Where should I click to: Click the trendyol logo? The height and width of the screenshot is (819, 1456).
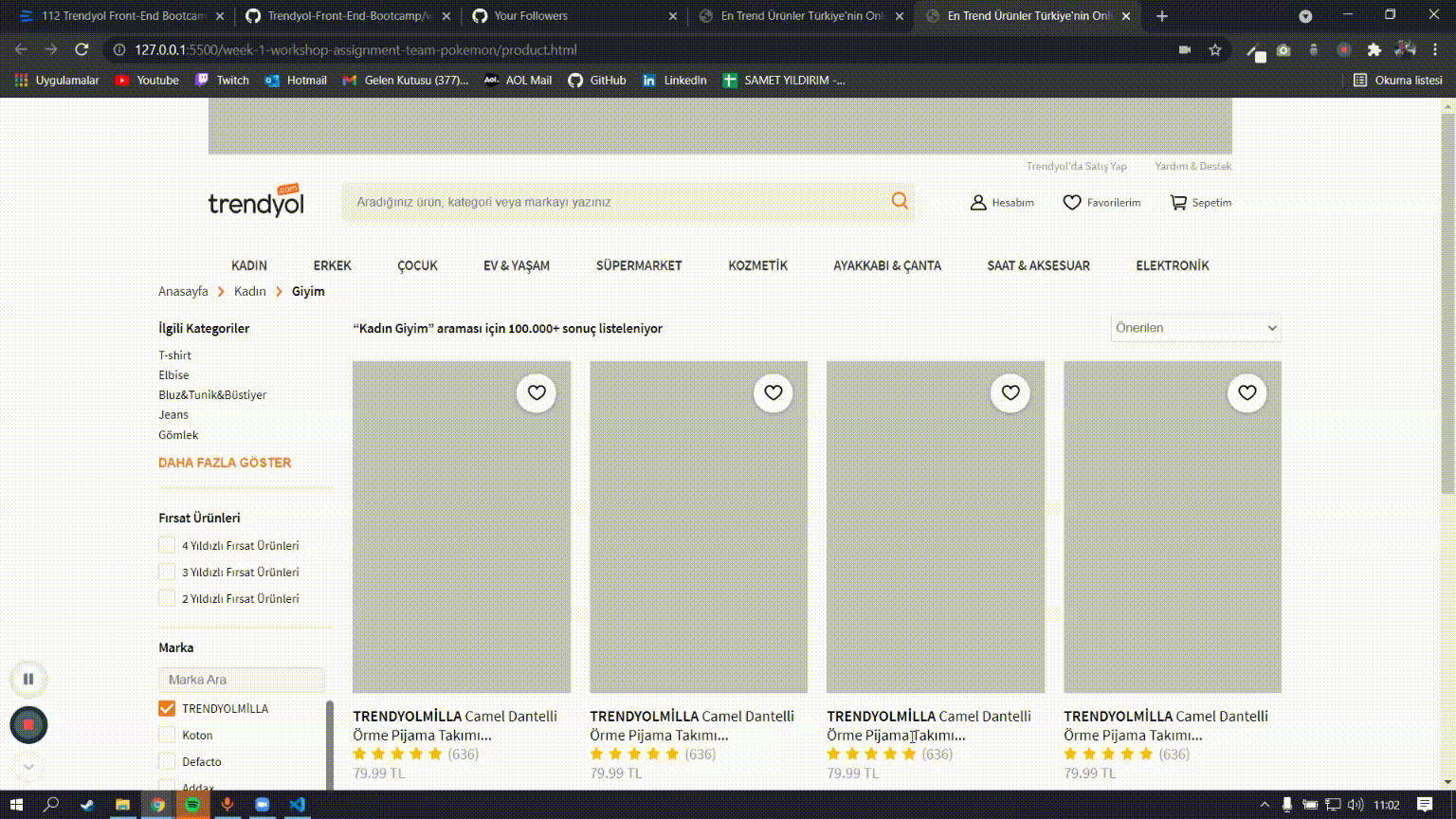pos(256,201)
